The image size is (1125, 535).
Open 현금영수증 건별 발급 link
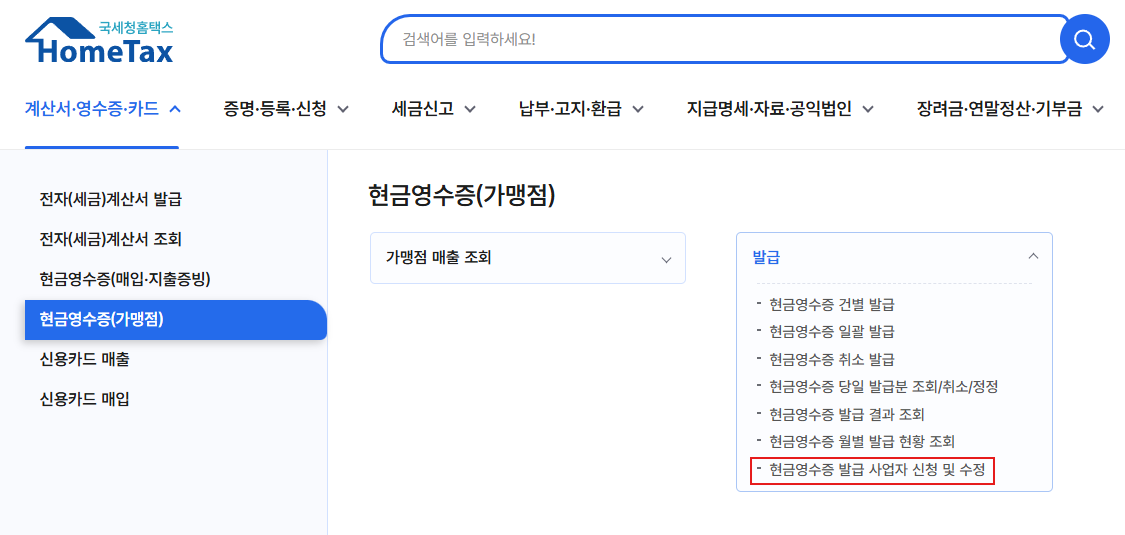point(832,305)
